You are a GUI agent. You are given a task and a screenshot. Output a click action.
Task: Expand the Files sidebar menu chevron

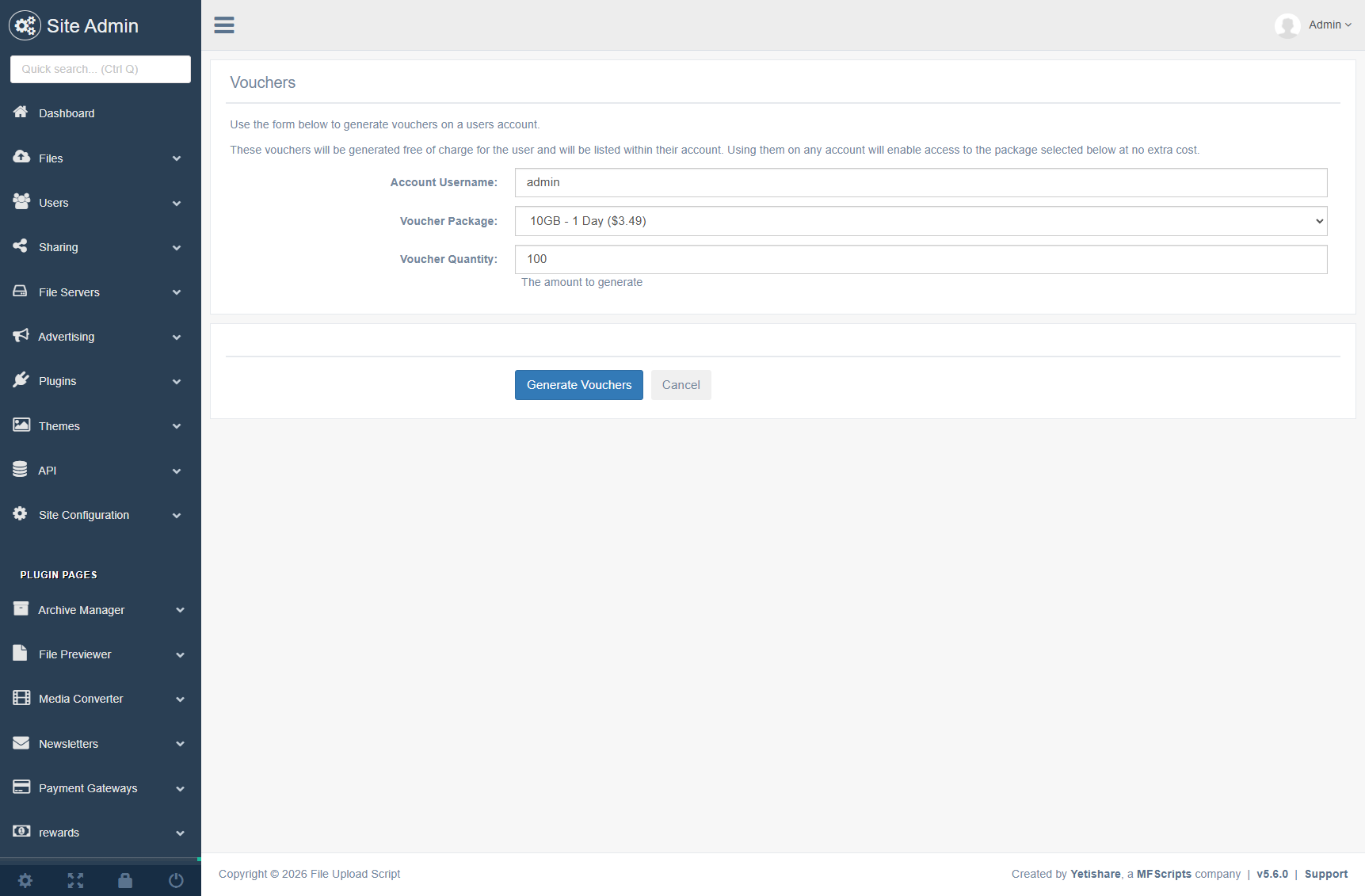(x=177, y=158)
